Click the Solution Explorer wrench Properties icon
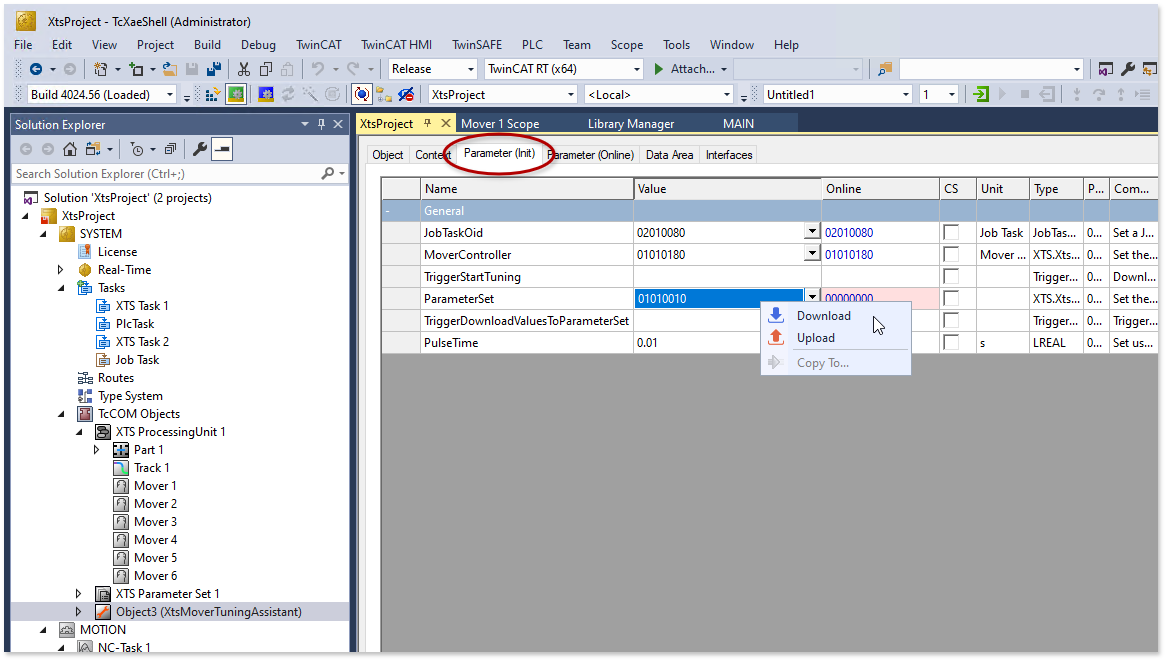The image size is (1166, 660). click(199, 149)
